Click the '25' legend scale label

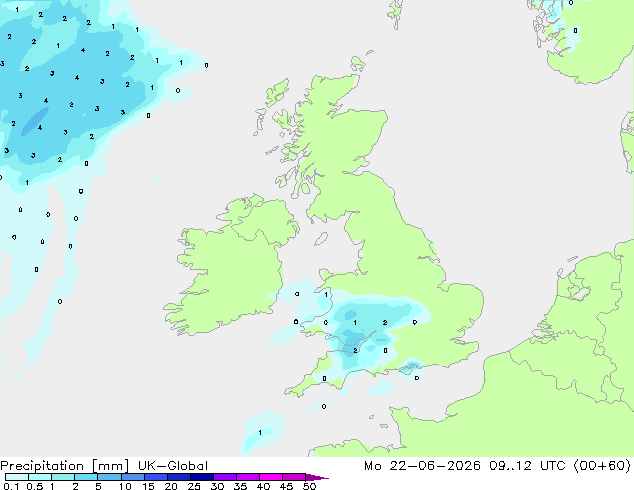click(194, 486)
